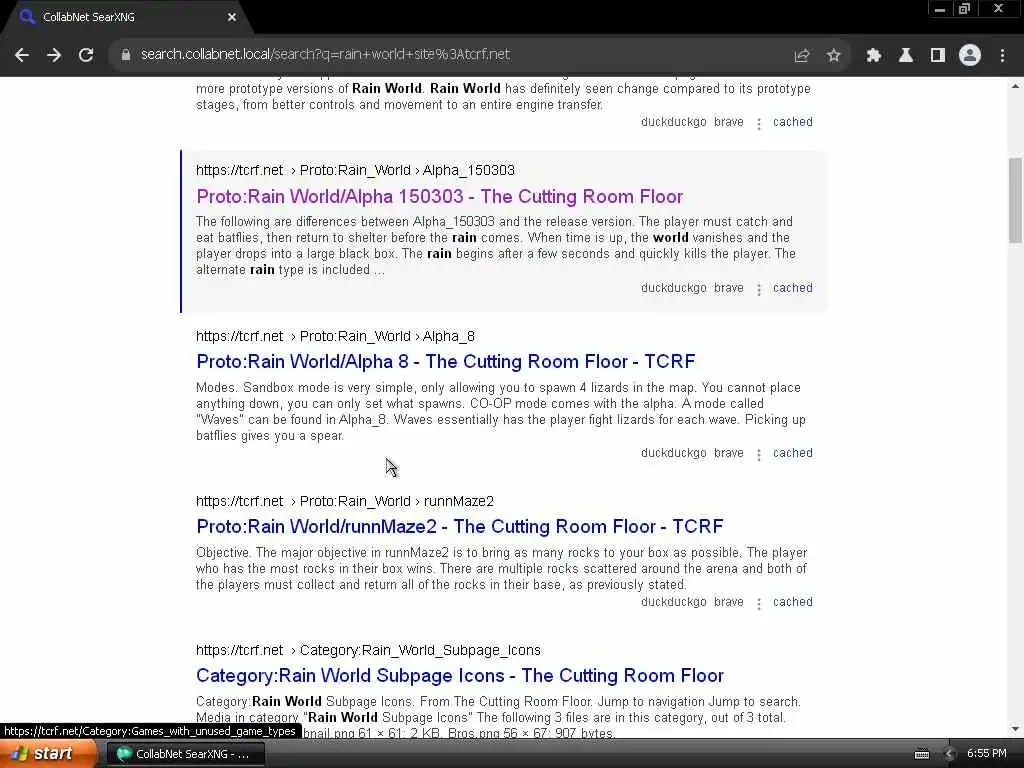Viewport: 1024px width, 768px height.
Task: Open the profile avatar menu
Action: click(x=970, y=56)
